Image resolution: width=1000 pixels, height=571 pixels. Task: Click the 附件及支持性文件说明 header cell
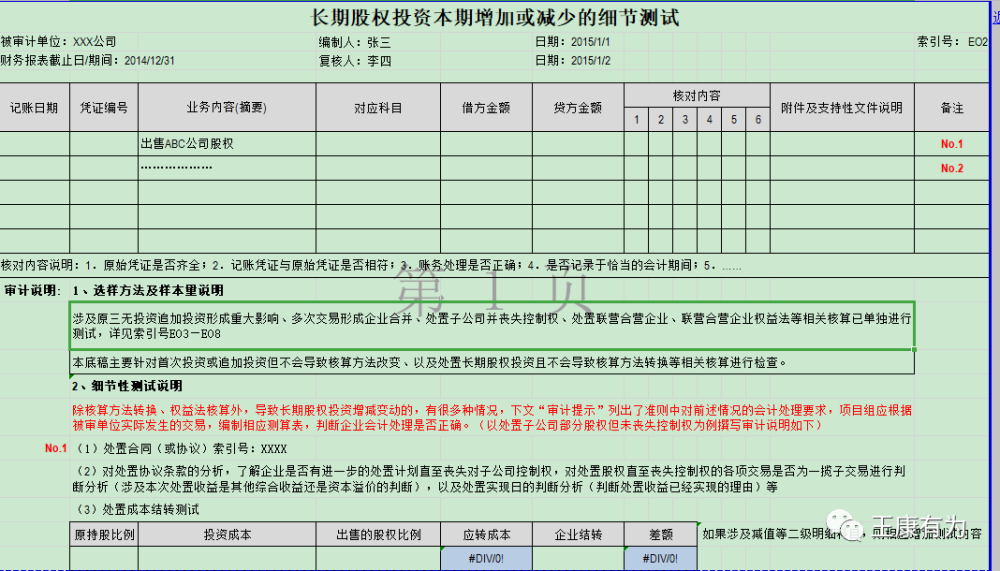point(842,107)
